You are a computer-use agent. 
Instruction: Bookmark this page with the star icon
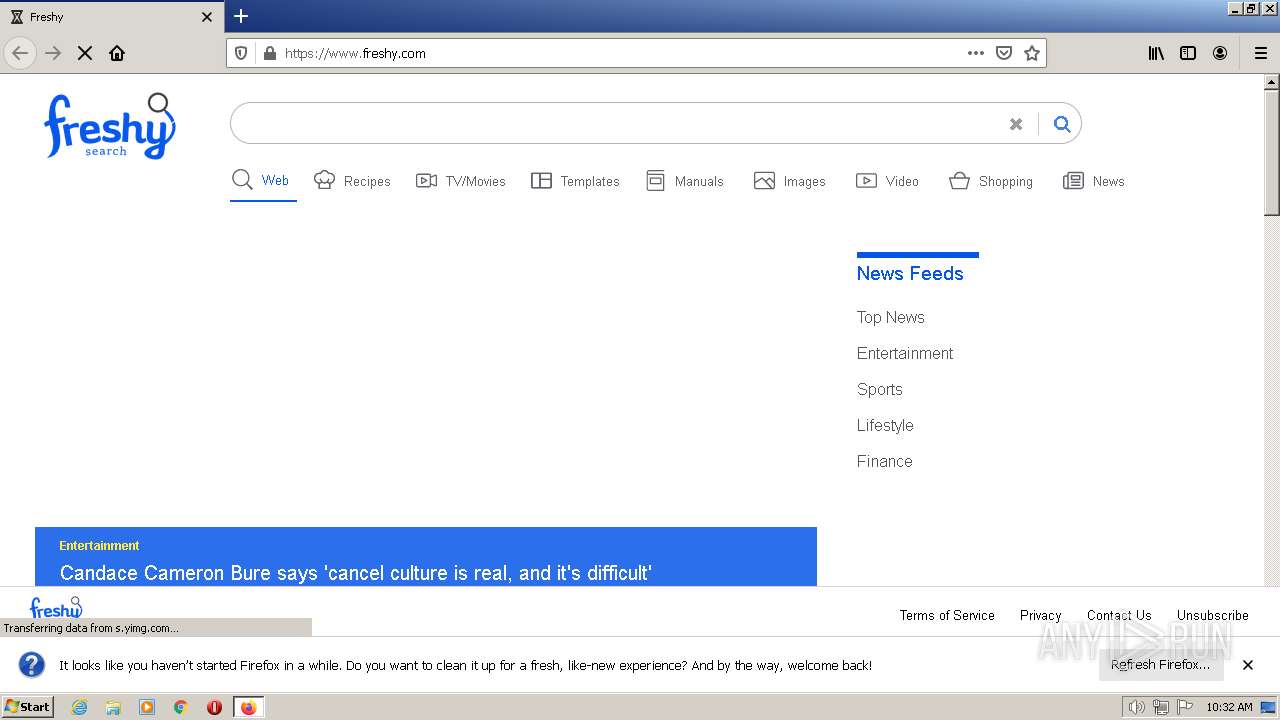point(1032,53)
